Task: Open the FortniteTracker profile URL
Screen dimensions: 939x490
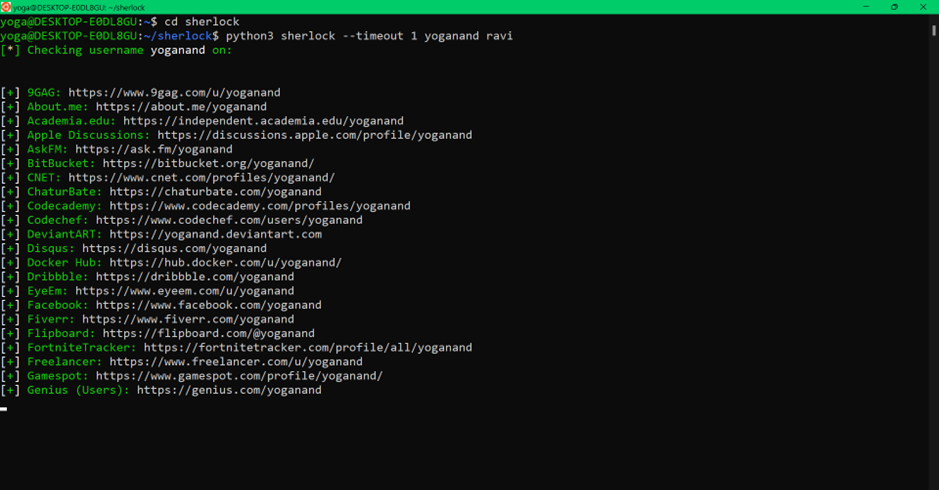Action: (x=308, y=347)
